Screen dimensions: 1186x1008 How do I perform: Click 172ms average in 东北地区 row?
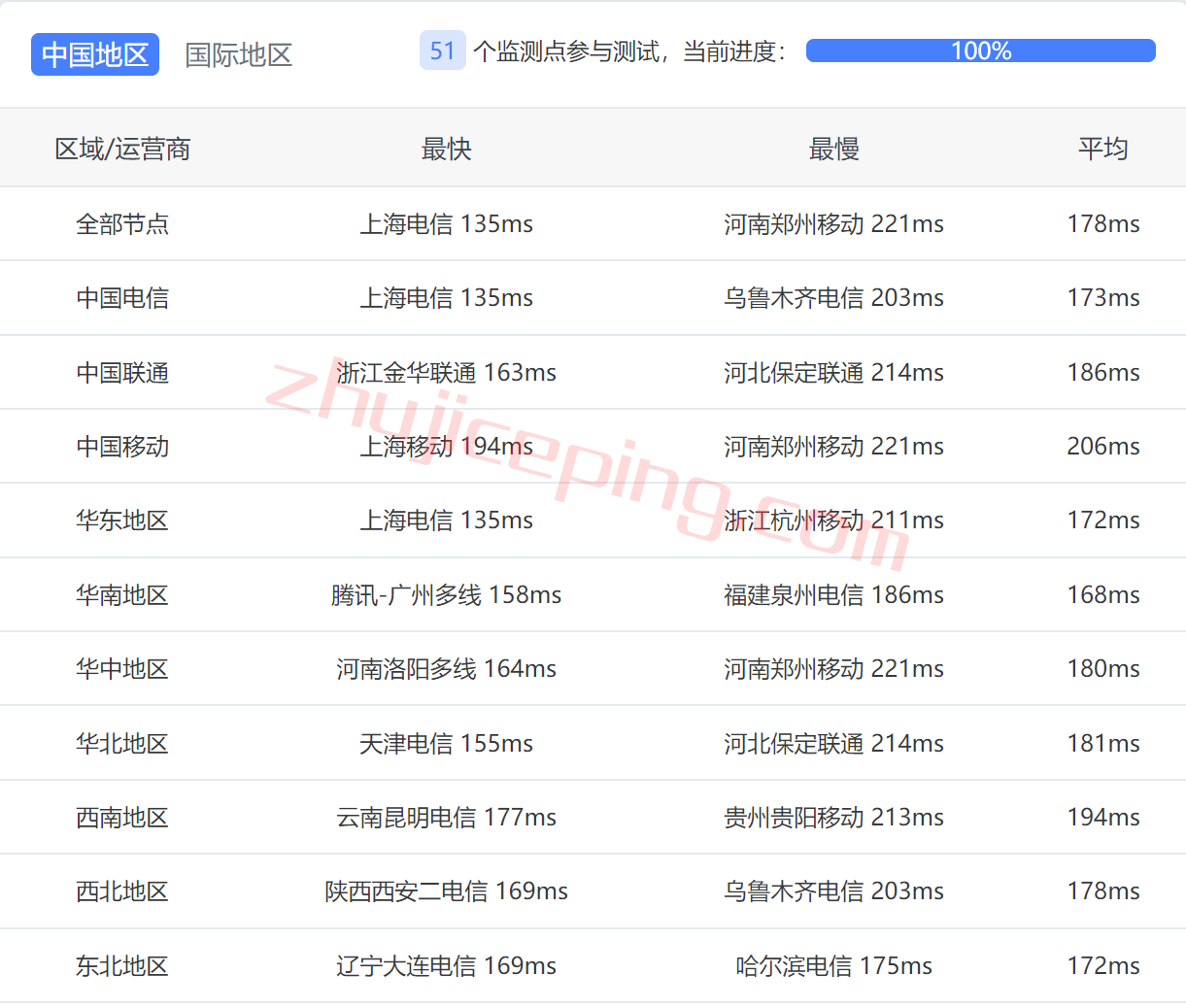[x=1103, y=966]
